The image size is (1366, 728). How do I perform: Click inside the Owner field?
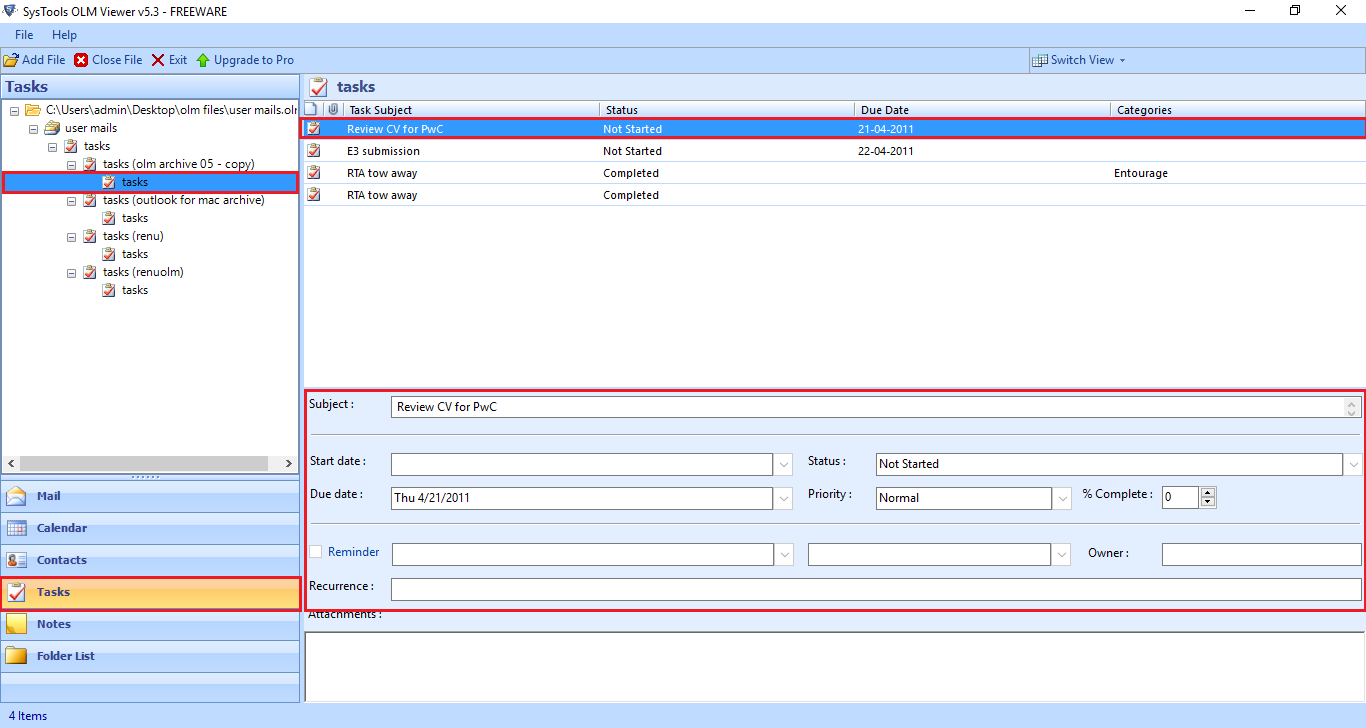pos(1262,554)
